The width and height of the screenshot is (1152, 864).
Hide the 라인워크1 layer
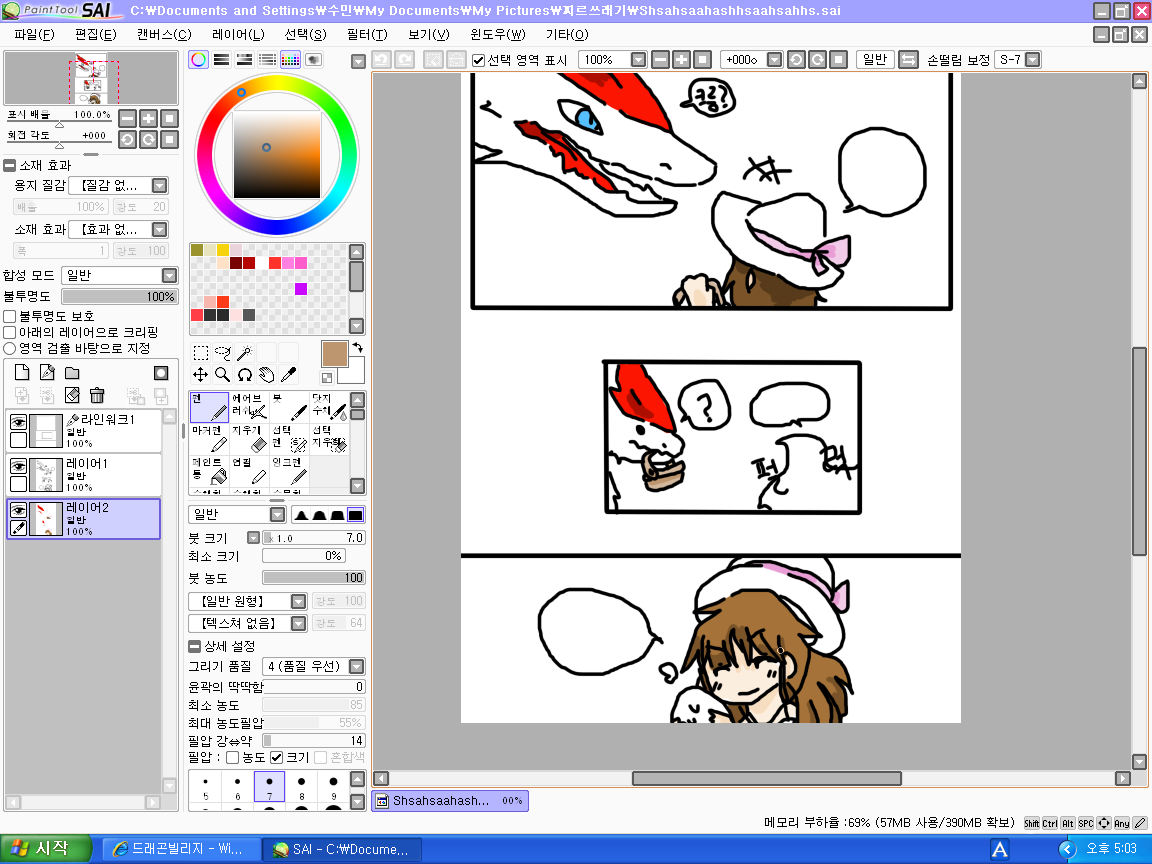18,422
